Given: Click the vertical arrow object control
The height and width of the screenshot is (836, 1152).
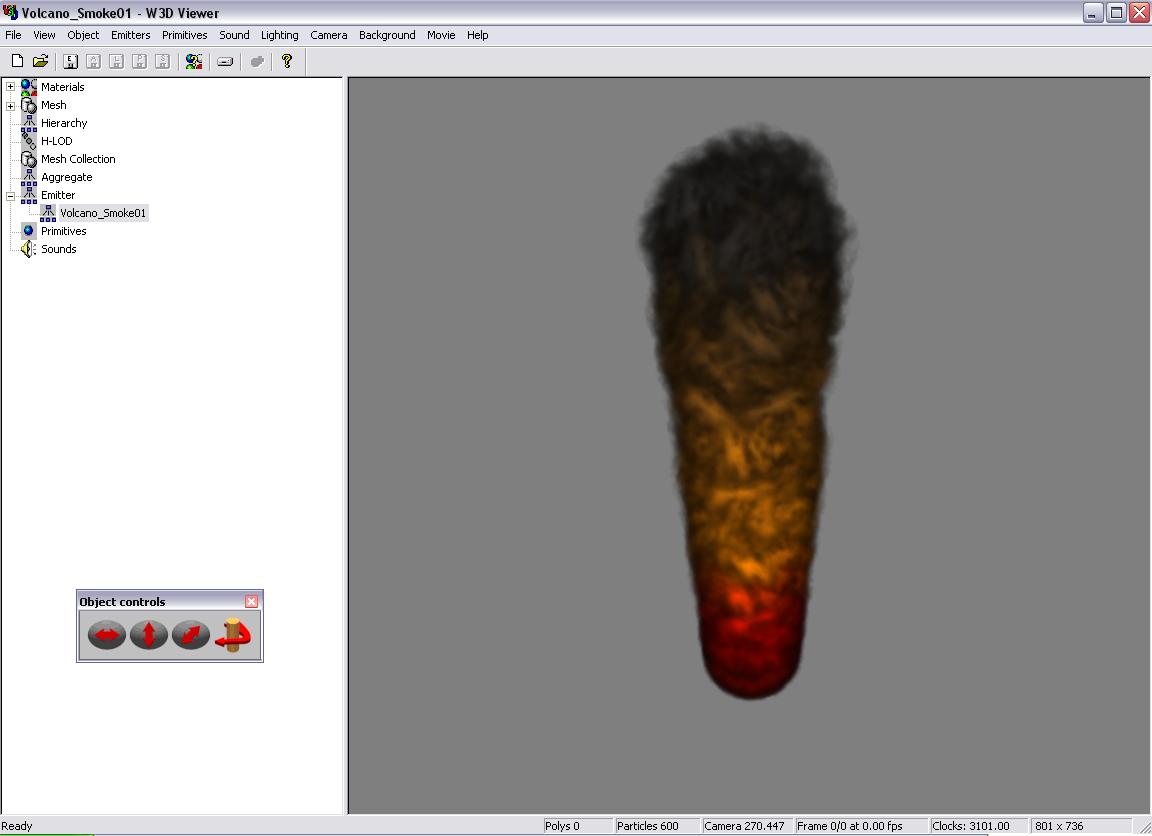Looking at the screenshot, I should (x=148, y=634).
